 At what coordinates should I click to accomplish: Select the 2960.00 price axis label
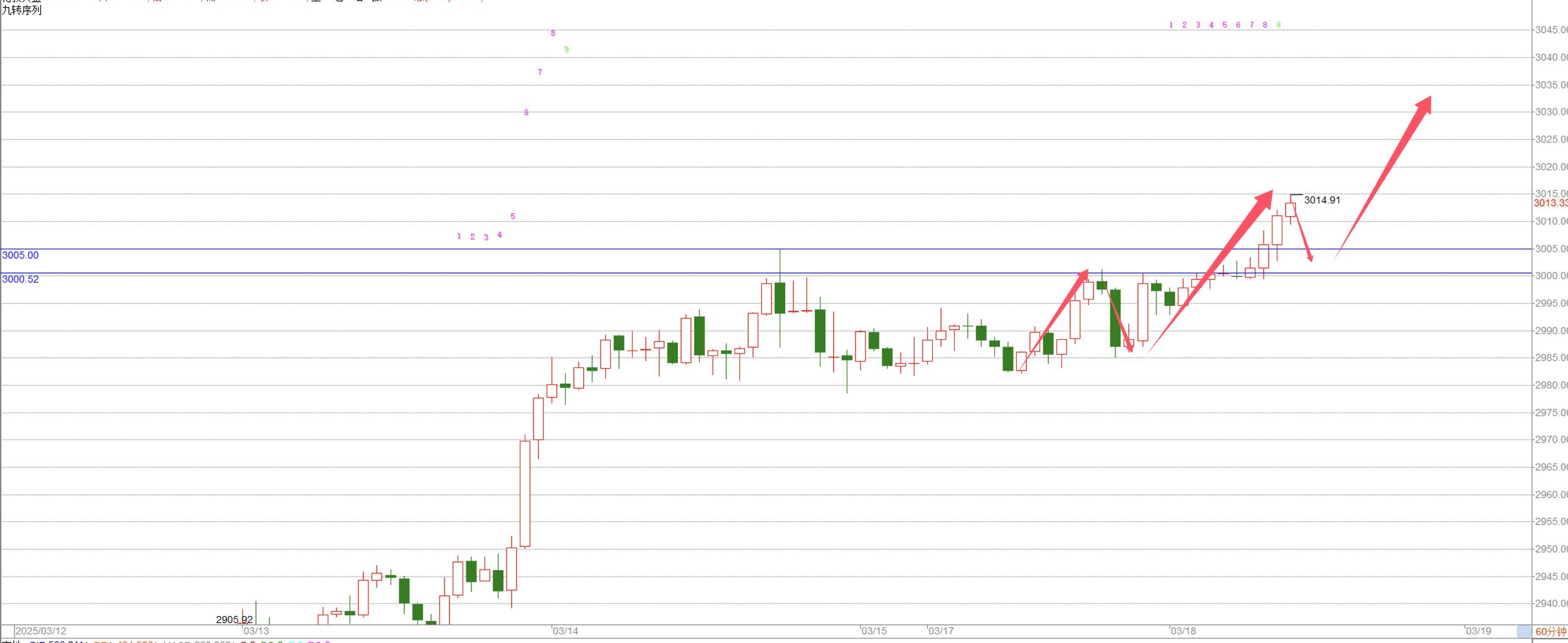(x=1551, y=495)
